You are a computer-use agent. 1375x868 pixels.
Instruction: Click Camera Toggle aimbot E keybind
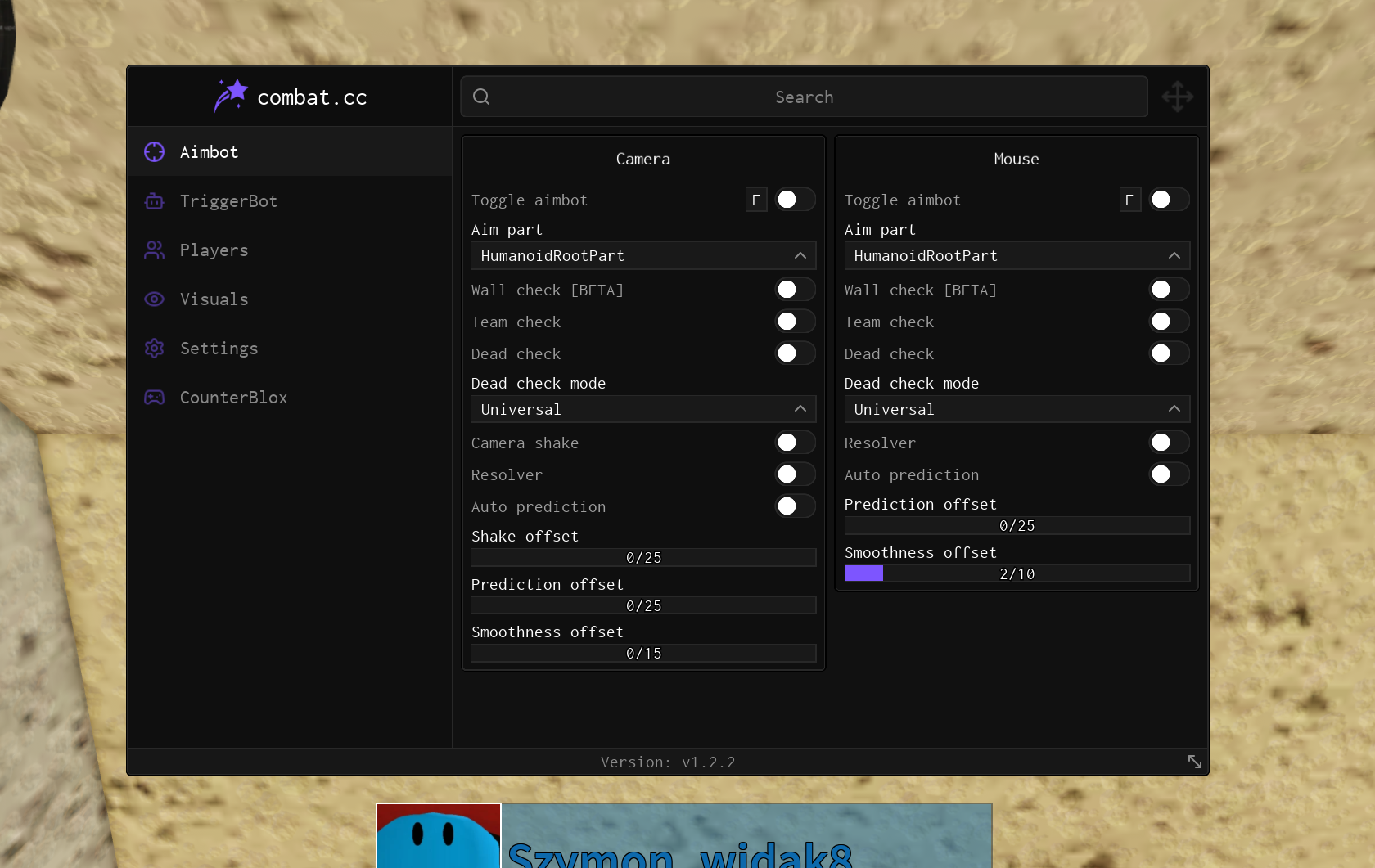(x=755, y=200)
